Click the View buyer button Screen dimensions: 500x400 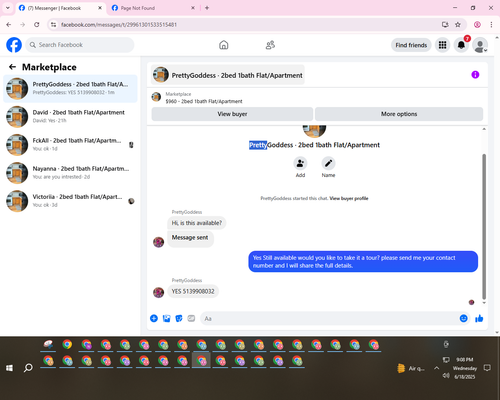(x=232, y=114)
